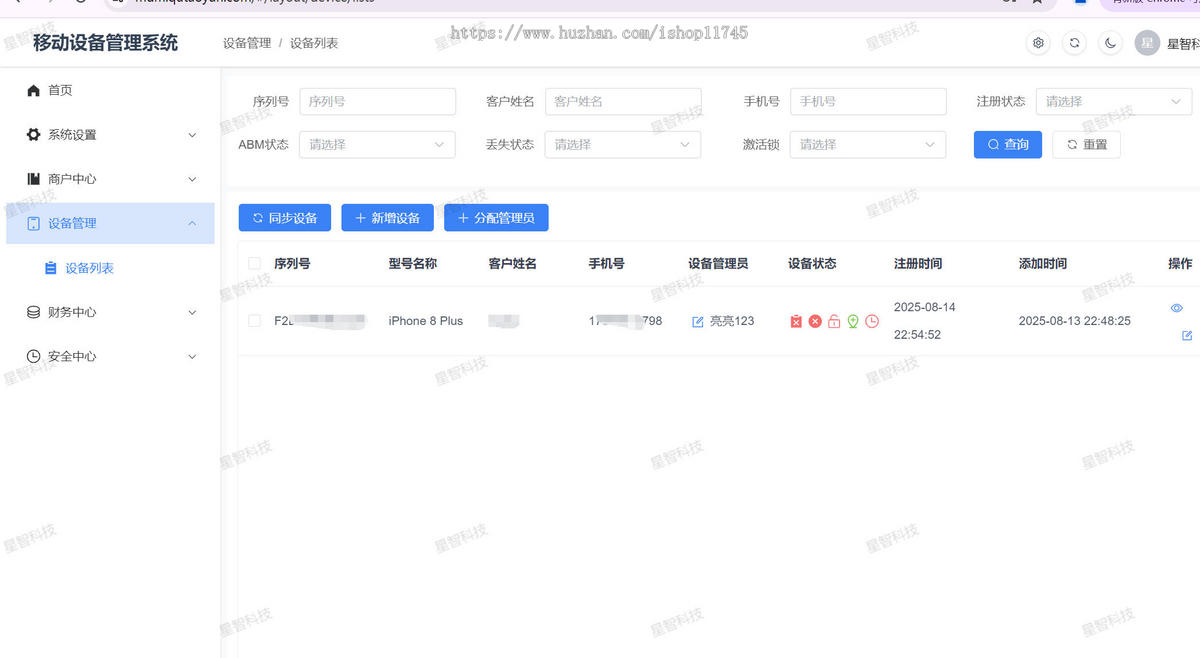Image resolution: width=1200 pixels, height=658 pixels.
Task: Click the 财务中心 coins icon
Action: point(33,312)
